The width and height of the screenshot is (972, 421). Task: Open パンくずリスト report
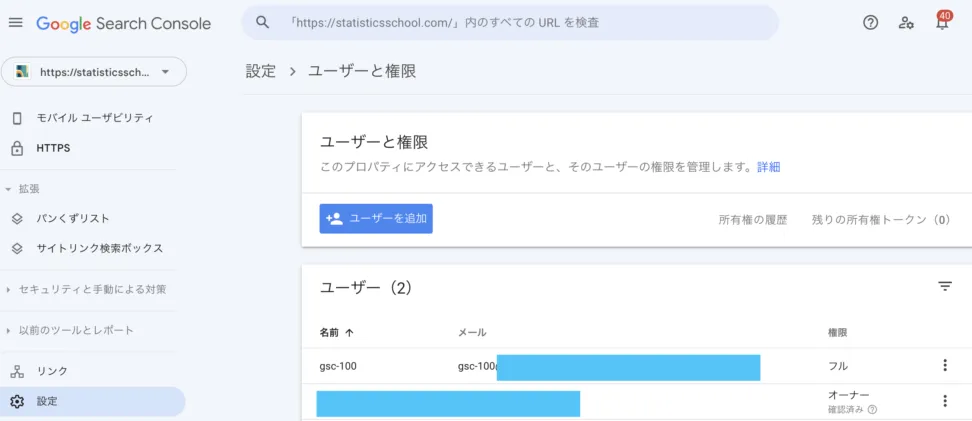[73, 218]
